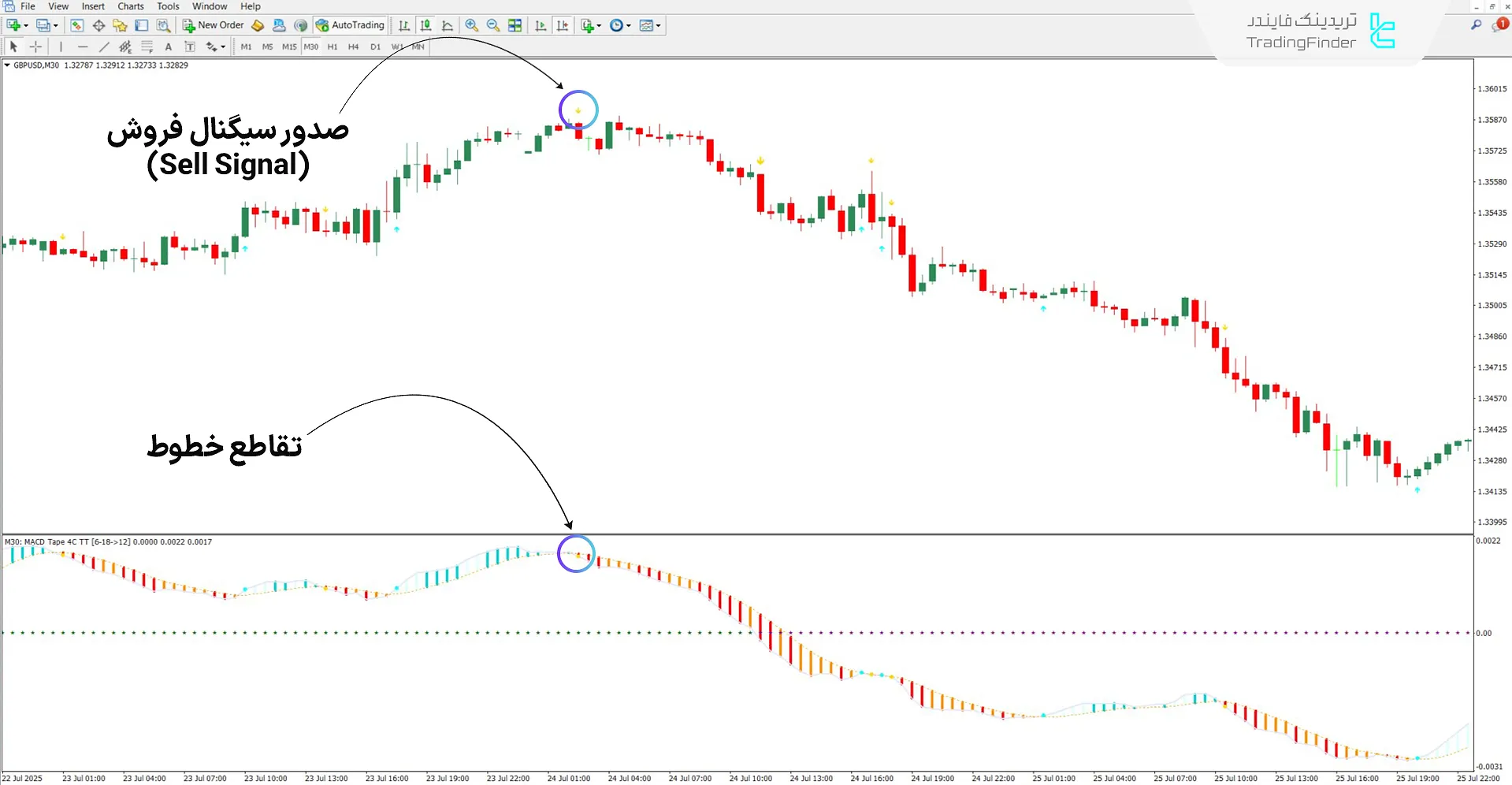1512x785 pixels.
Task: Open the Charts menu
Action: 130,6
